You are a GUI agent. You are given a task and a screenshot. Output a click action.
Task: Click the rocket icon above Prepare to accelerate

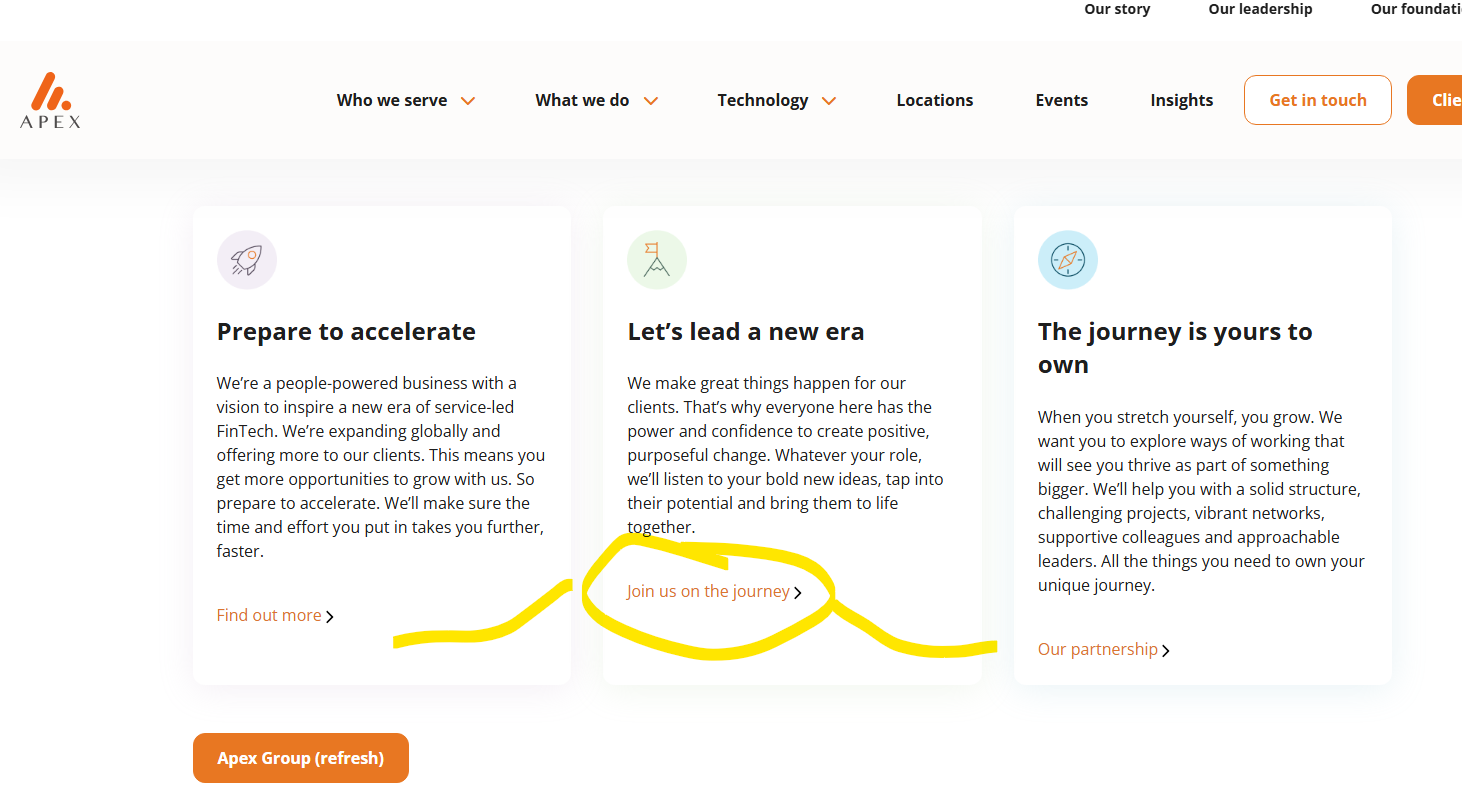(x=247, y=260)
